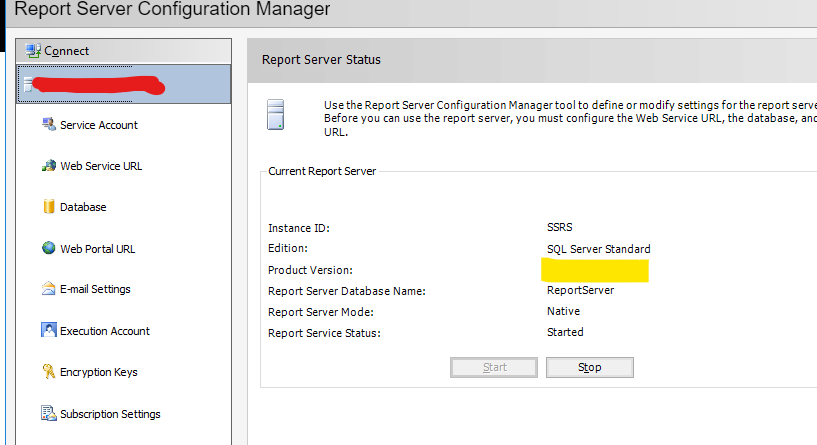Click the yellow Database cylinder icon
Image resolution: width=817 pixels, height=445 pixels.
tap(47, 207)
